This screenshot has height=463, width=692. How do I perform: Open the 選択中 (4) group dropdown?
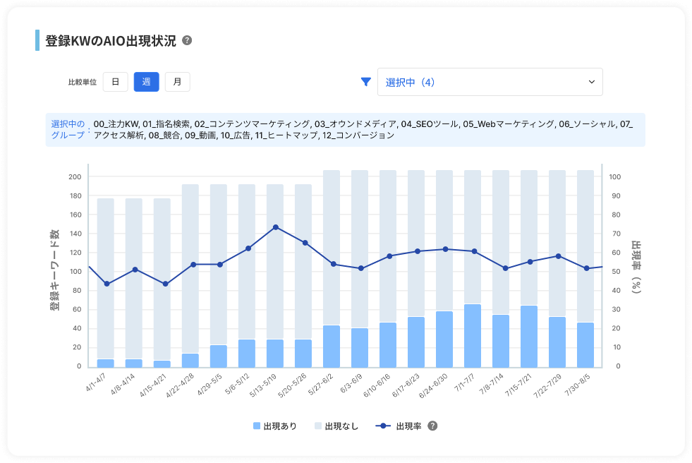(x=490, y=82)
